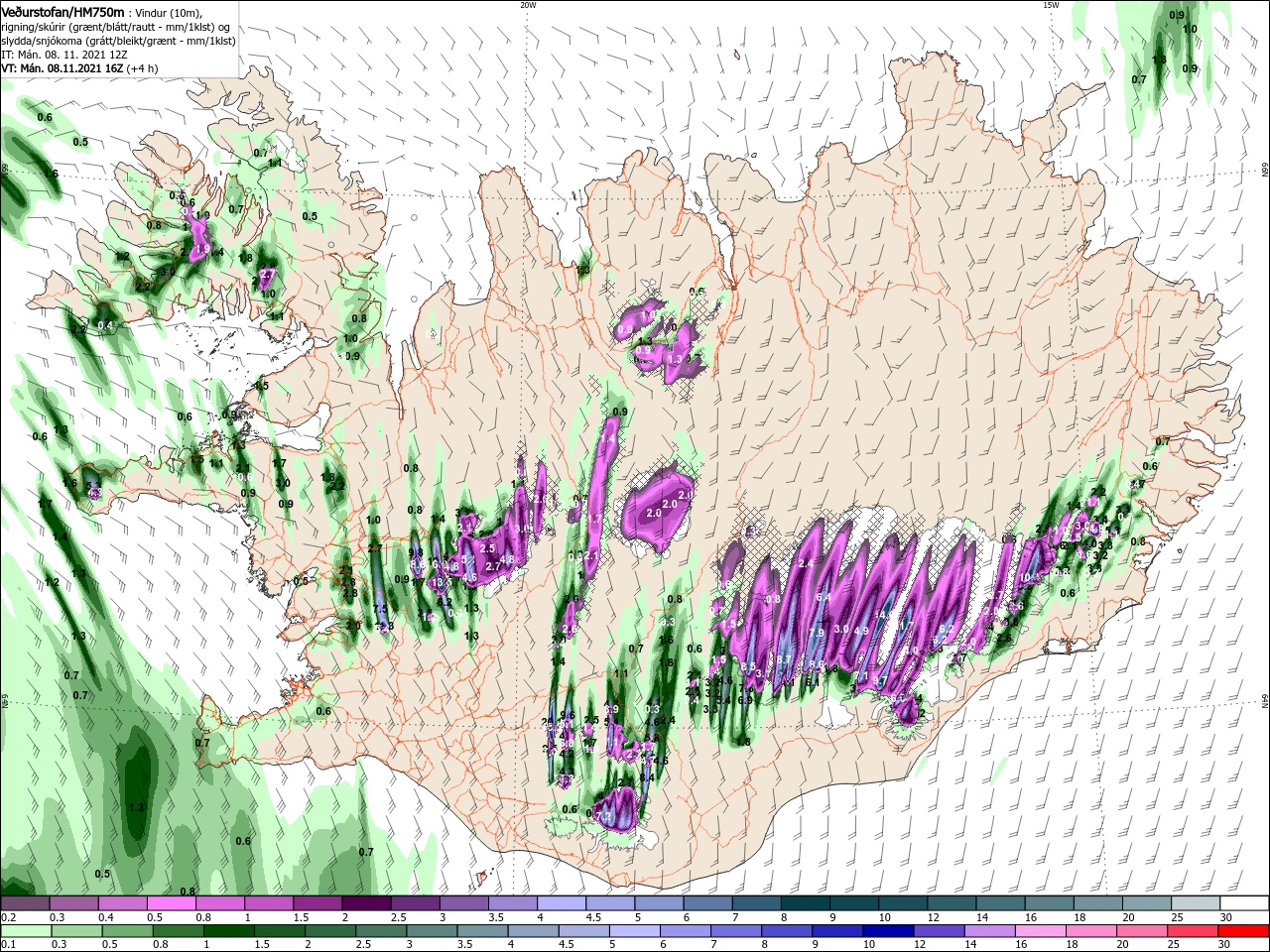Click the '0.2' label under the upper legend row
This screenshot has width=1270, height=952.
pos(8,917)
